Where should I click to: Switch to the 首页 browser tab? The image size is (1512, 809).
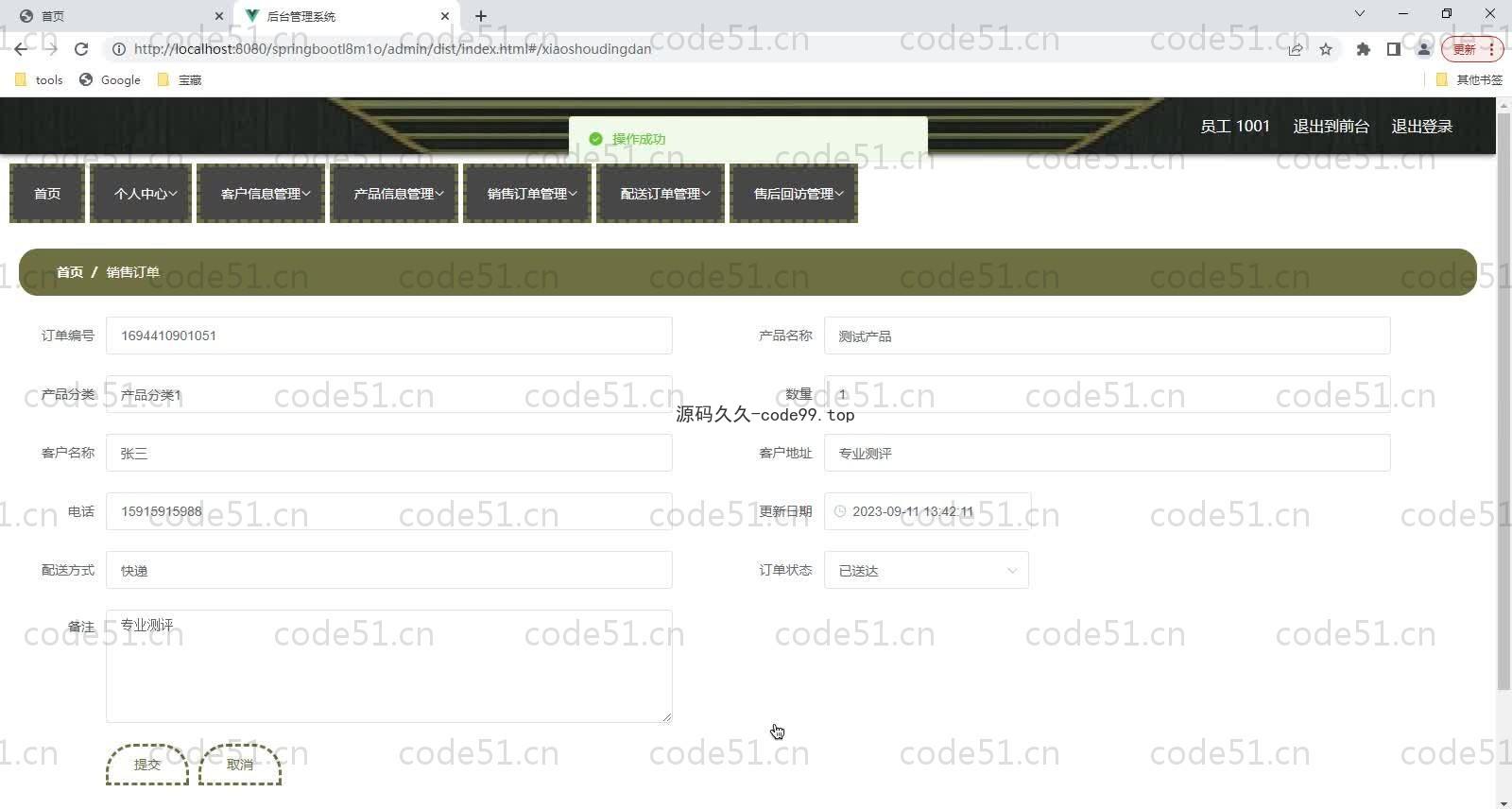pos(117,16)
